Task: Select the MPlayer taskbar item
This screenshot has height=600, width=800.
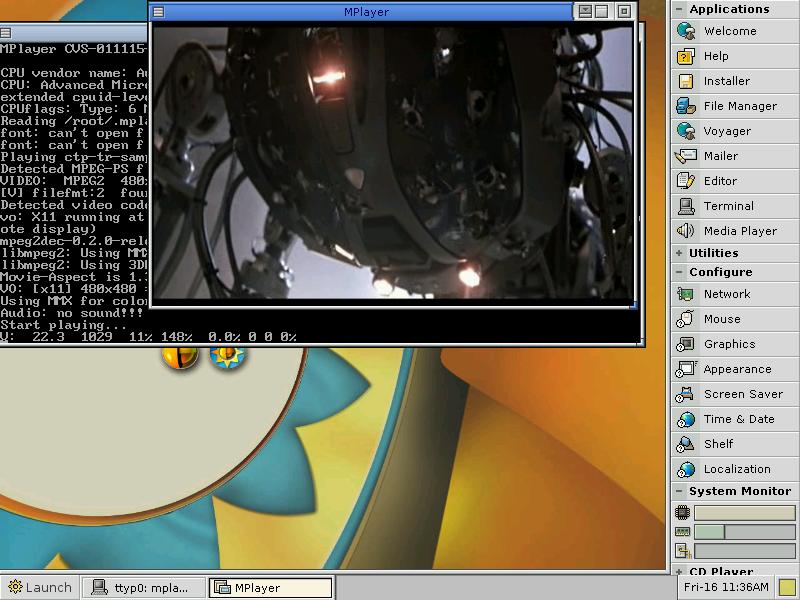Action: (271, 588)
